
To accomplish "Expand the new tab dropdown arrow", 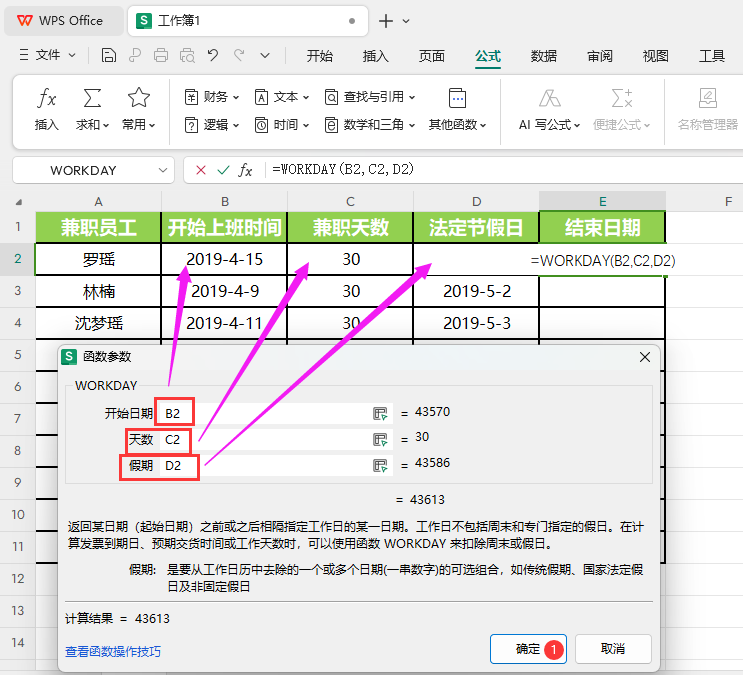I will (x=406, y=21).
